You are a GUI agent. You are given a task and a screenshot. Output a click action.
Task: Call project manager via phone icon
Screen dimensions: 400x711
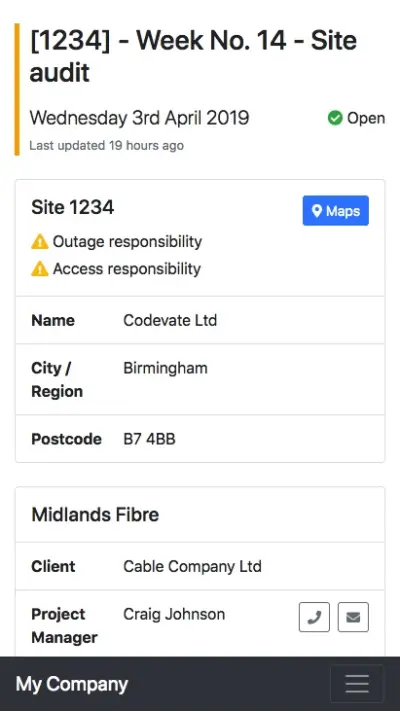(314, 617)
